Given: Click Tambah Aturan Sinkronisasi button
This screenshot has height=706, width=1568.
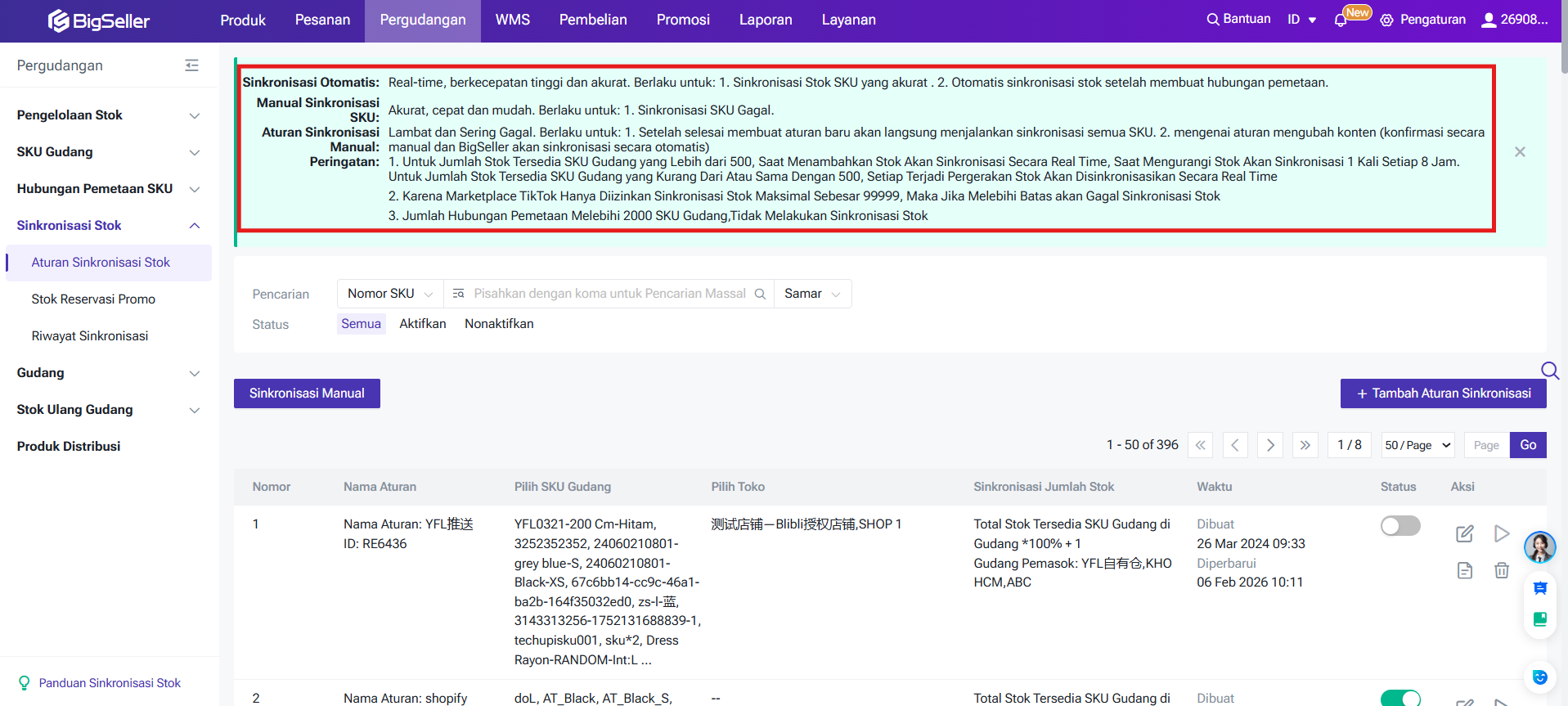Looking at the screenshot, I should point(1443,393).
